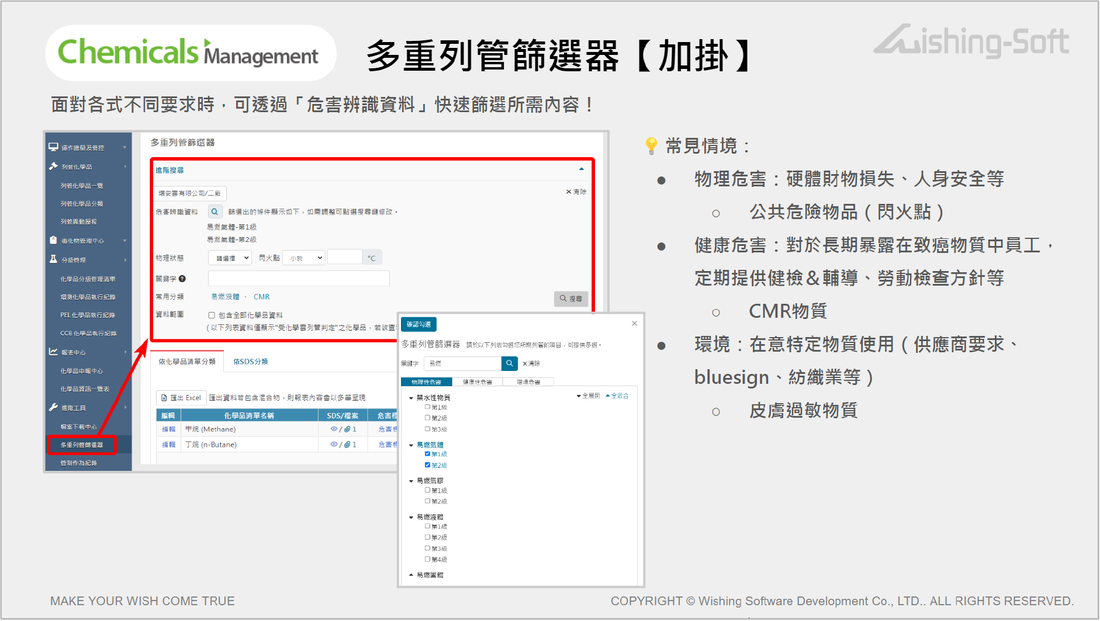Click the SDS/檔案 column header
The width and height of the screenshot is (1100, 621).
tap(342, 415)
